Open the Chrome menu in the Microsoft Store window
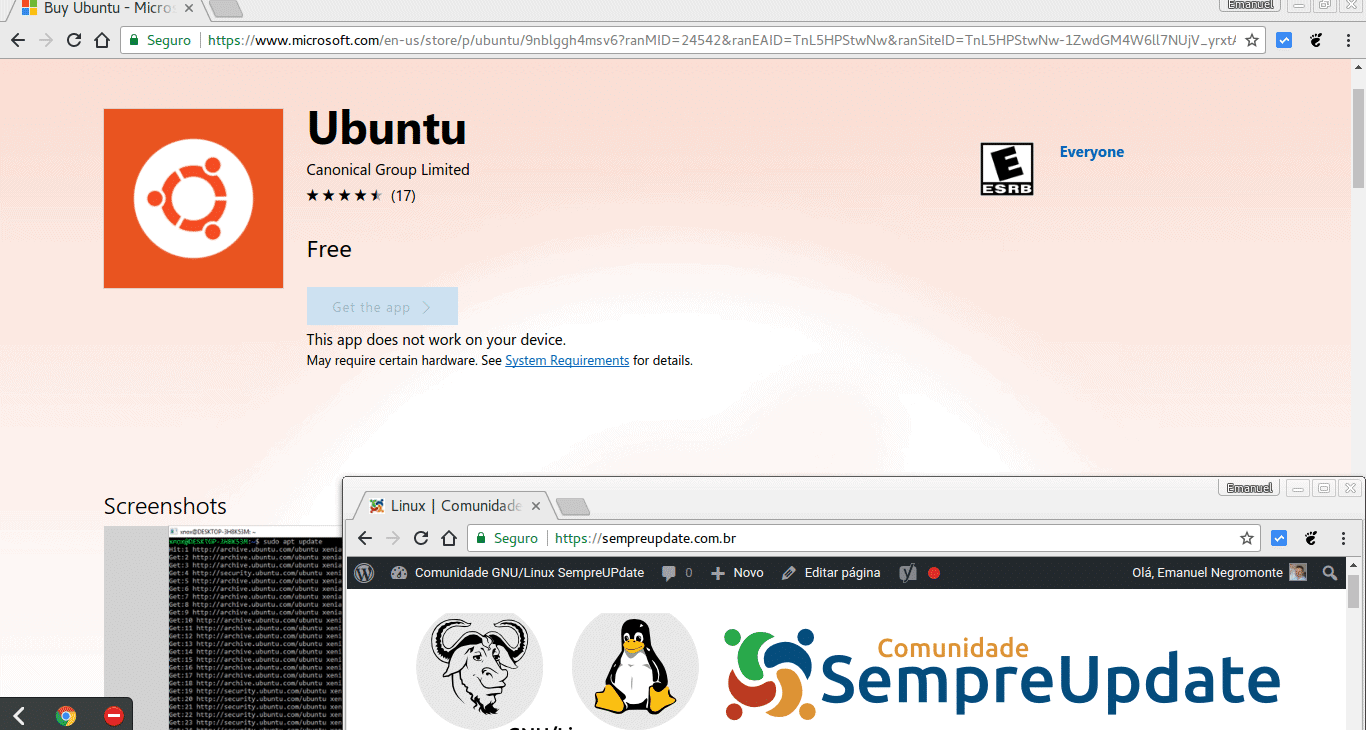The image size is (1366, 730). [1346, 40]
